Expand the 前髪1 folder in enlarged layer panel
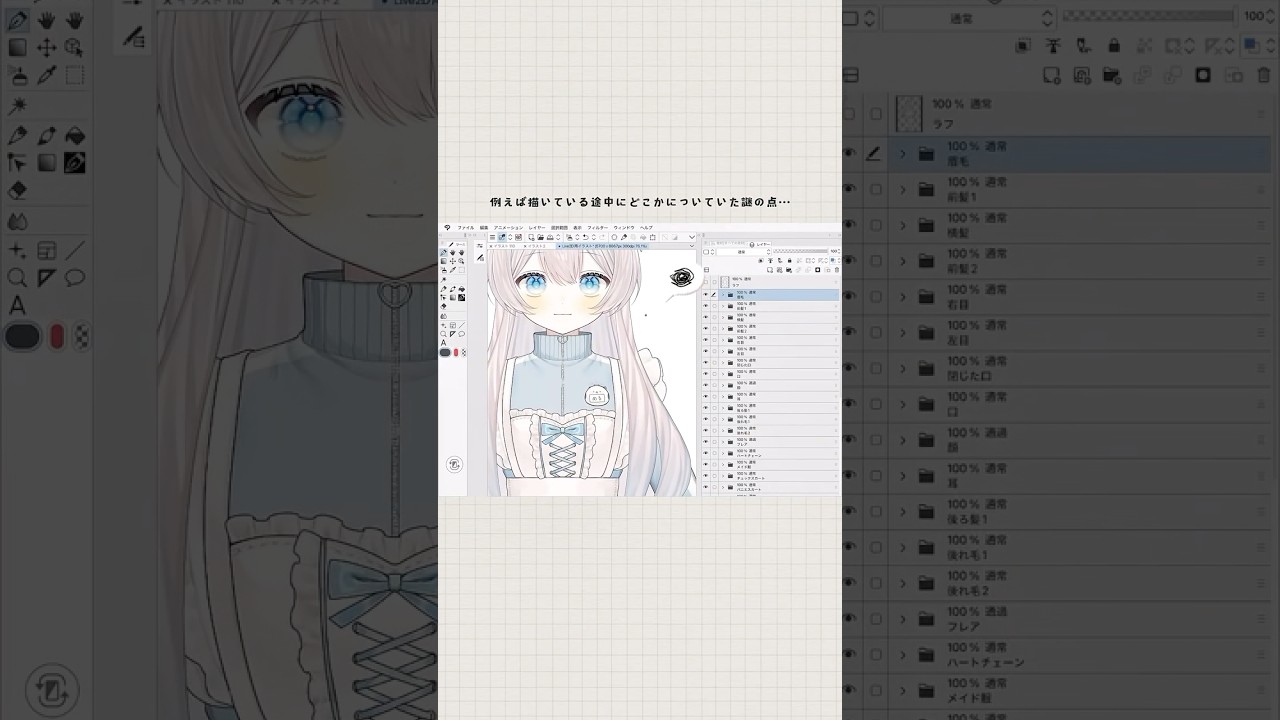 point(903,189)
